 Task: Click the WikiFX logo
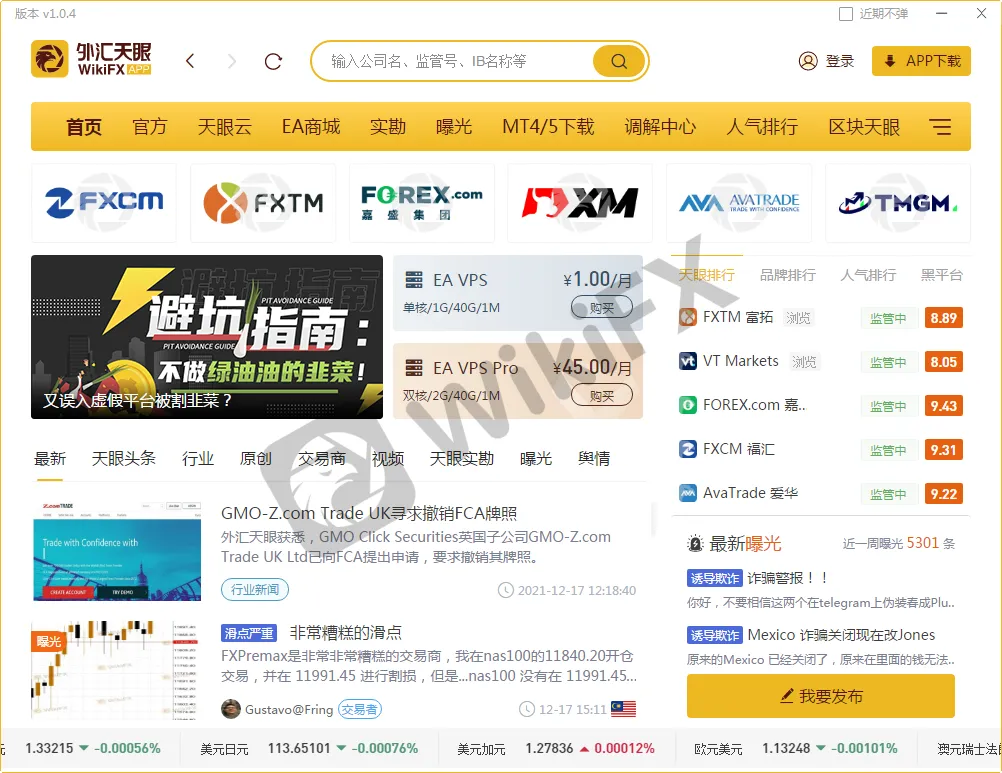pyautogui.click(x=91, y=59)
